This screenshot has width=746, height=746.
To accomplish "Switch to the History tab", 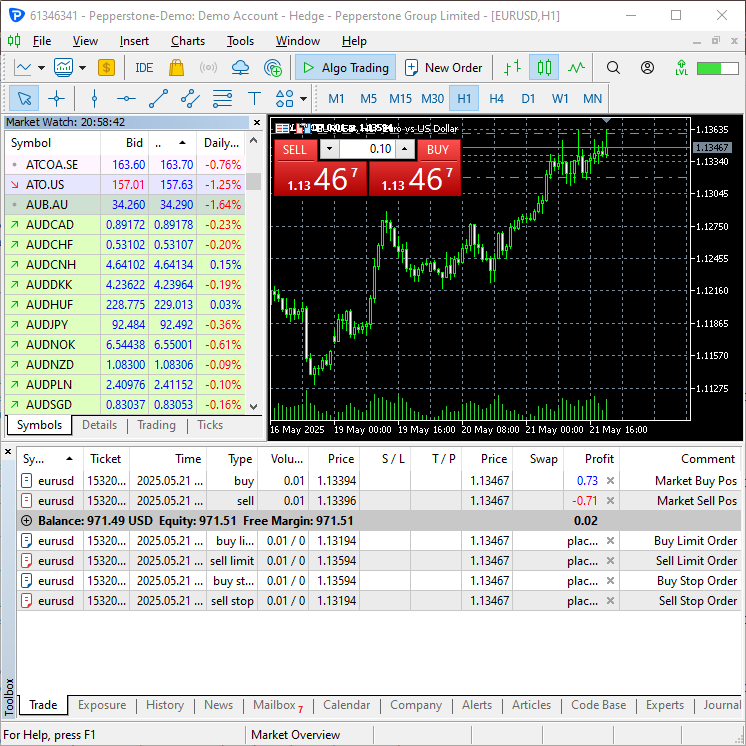I will pyautogui.click(x=165, y=705).
